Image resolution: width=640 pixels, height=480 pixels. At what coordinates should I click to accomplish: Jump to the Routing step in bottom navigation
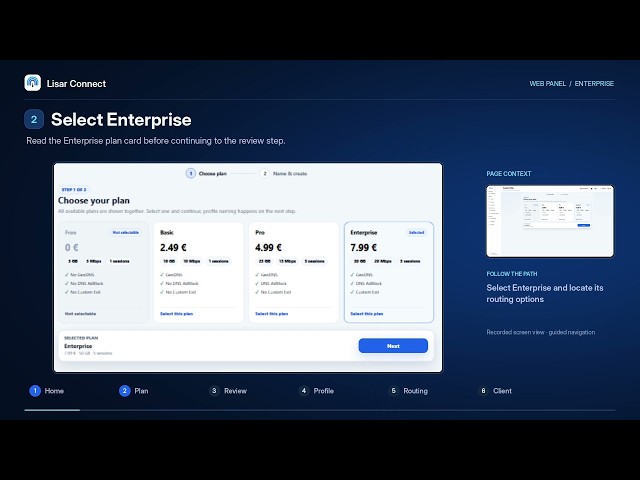click(408, 391)
